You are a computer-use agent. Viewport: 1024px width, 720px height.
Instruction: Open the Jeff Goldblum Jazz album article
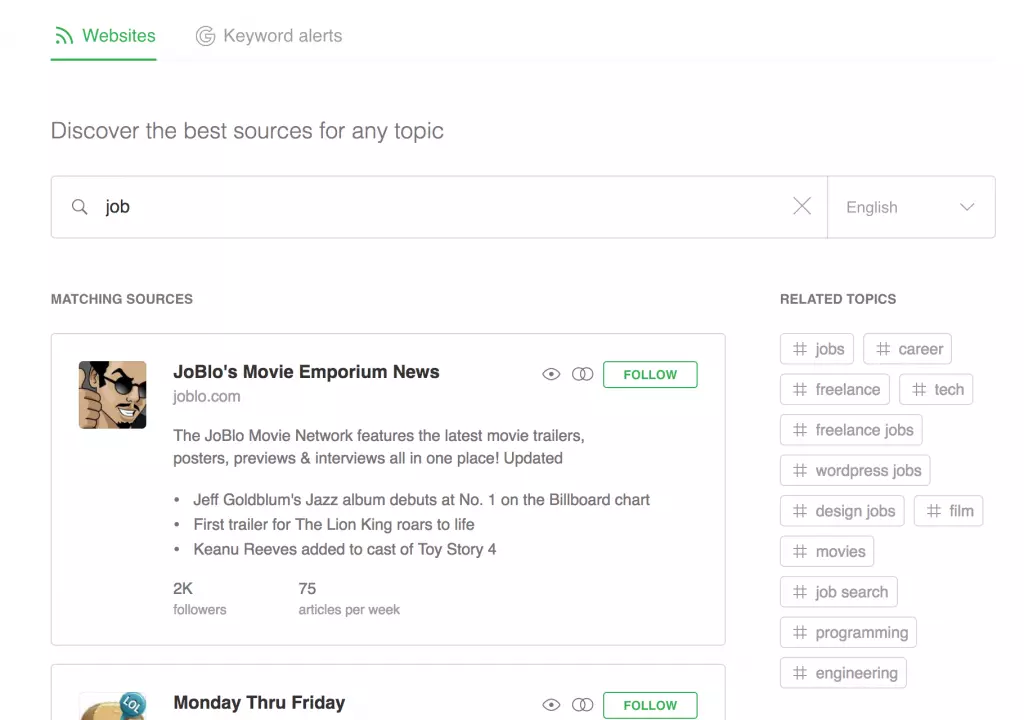click(x=421, y=500)
